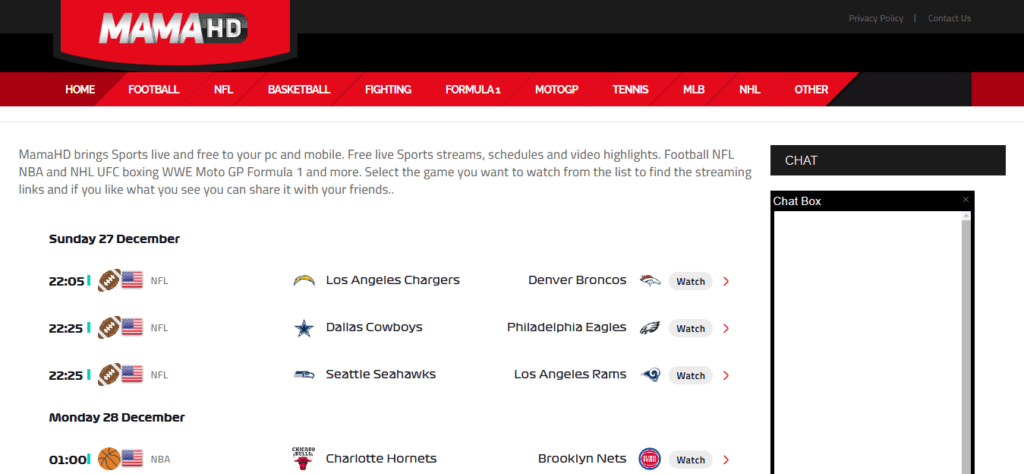Click the football icon in Cowboys row
Viewport: 1024px width, 474px height.
pyautogui.click(x=109, y=328)
